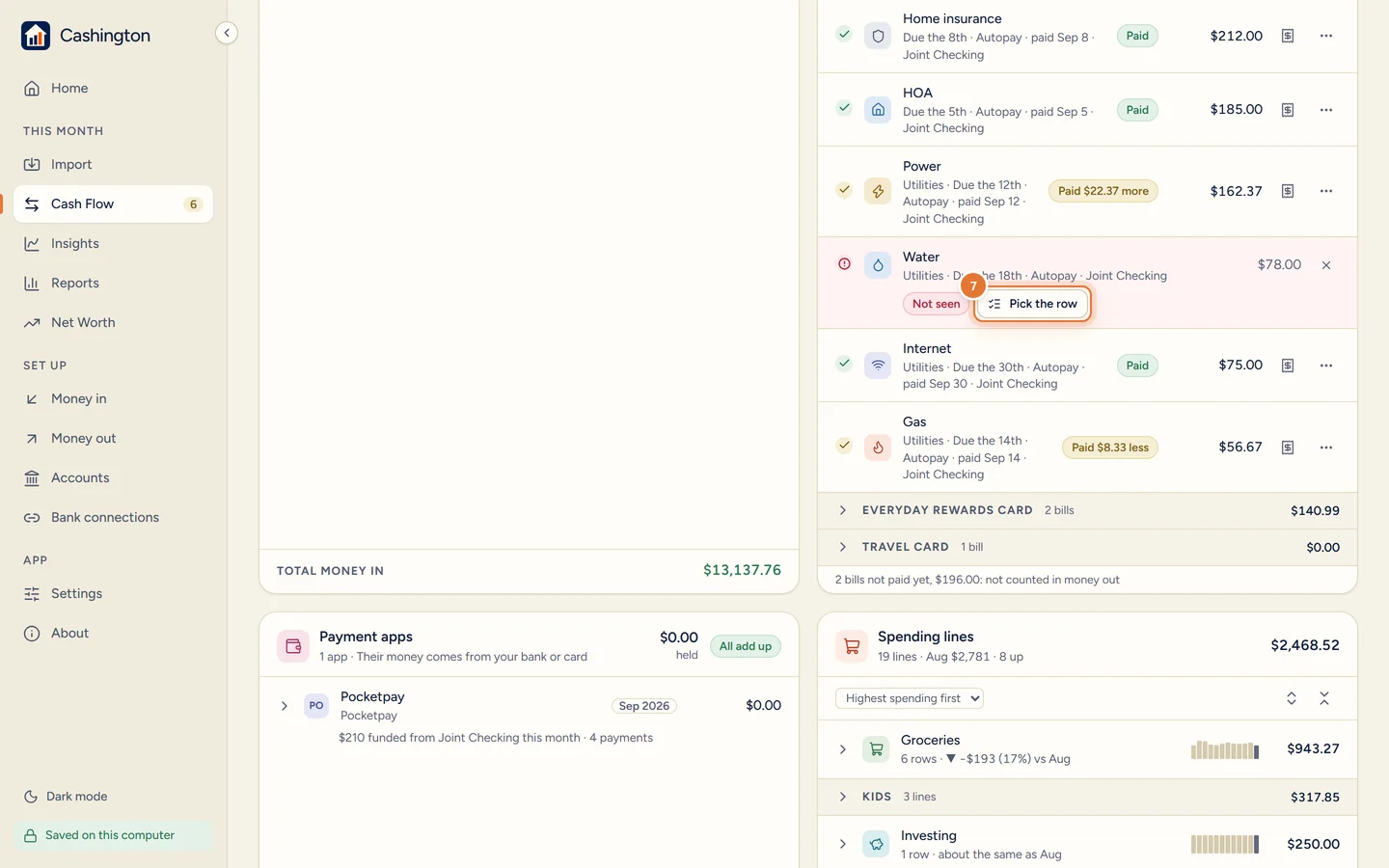Open the receipt icon on the HOA row

(1288, 110)
